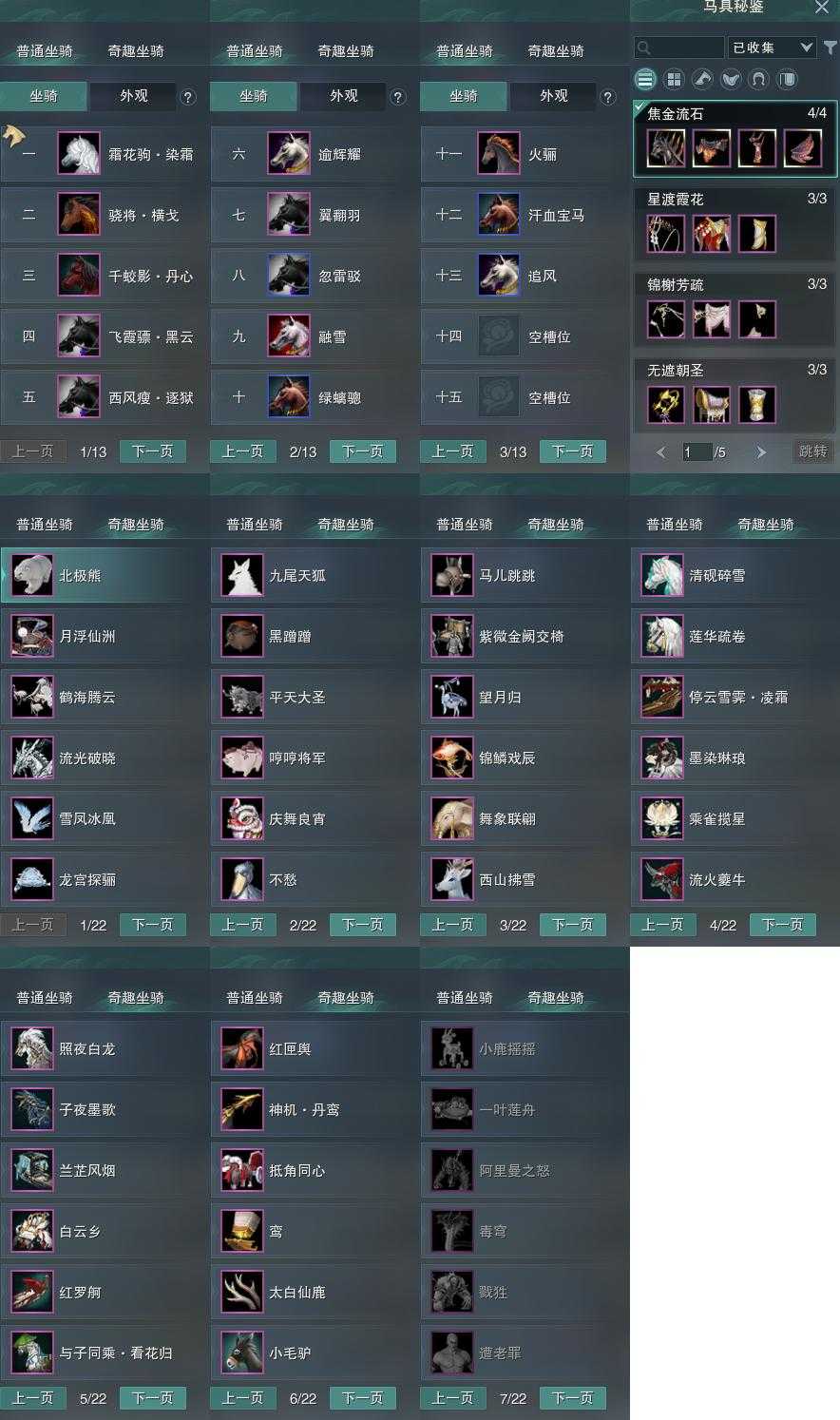Viewport: 840px width, 1420px height.
Task: Click the 火骊 horse portrait
Action: 499,154
